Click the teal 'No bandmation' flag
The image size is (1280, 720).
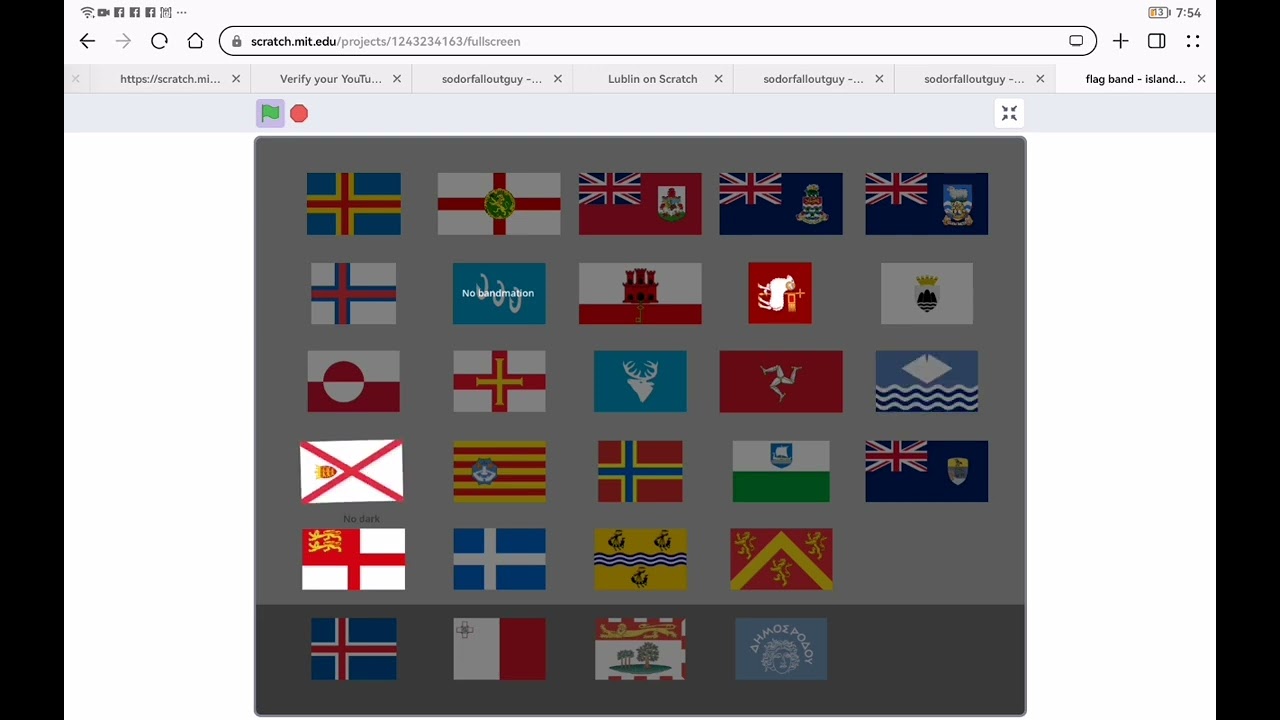[x=499, y=294]
